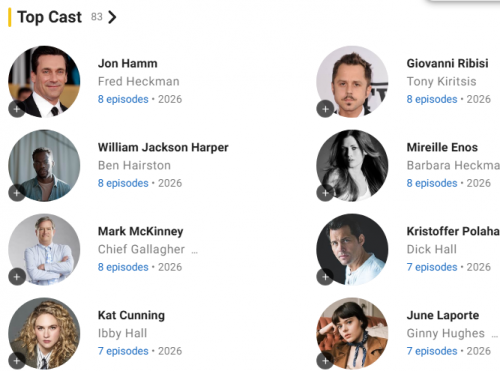Expand the Top Cast chevron arrow

112,17
